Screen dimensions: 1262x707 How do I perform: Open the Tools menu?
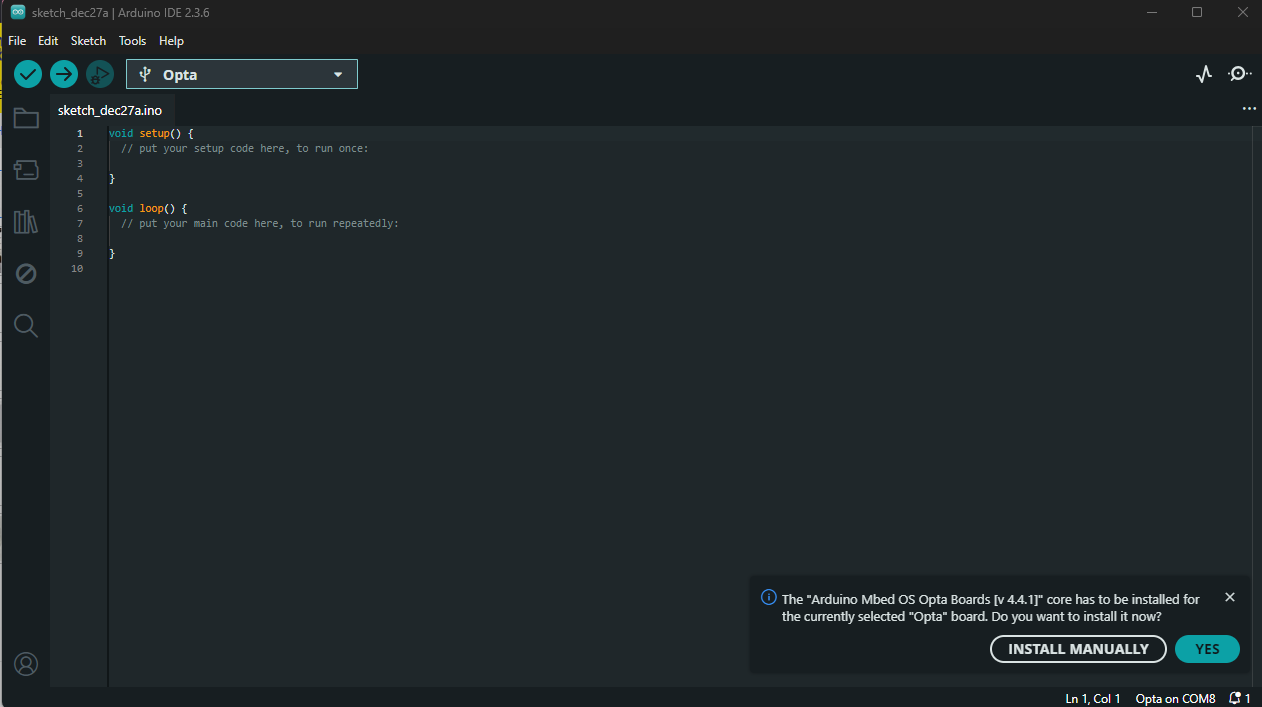click(132, 41)
